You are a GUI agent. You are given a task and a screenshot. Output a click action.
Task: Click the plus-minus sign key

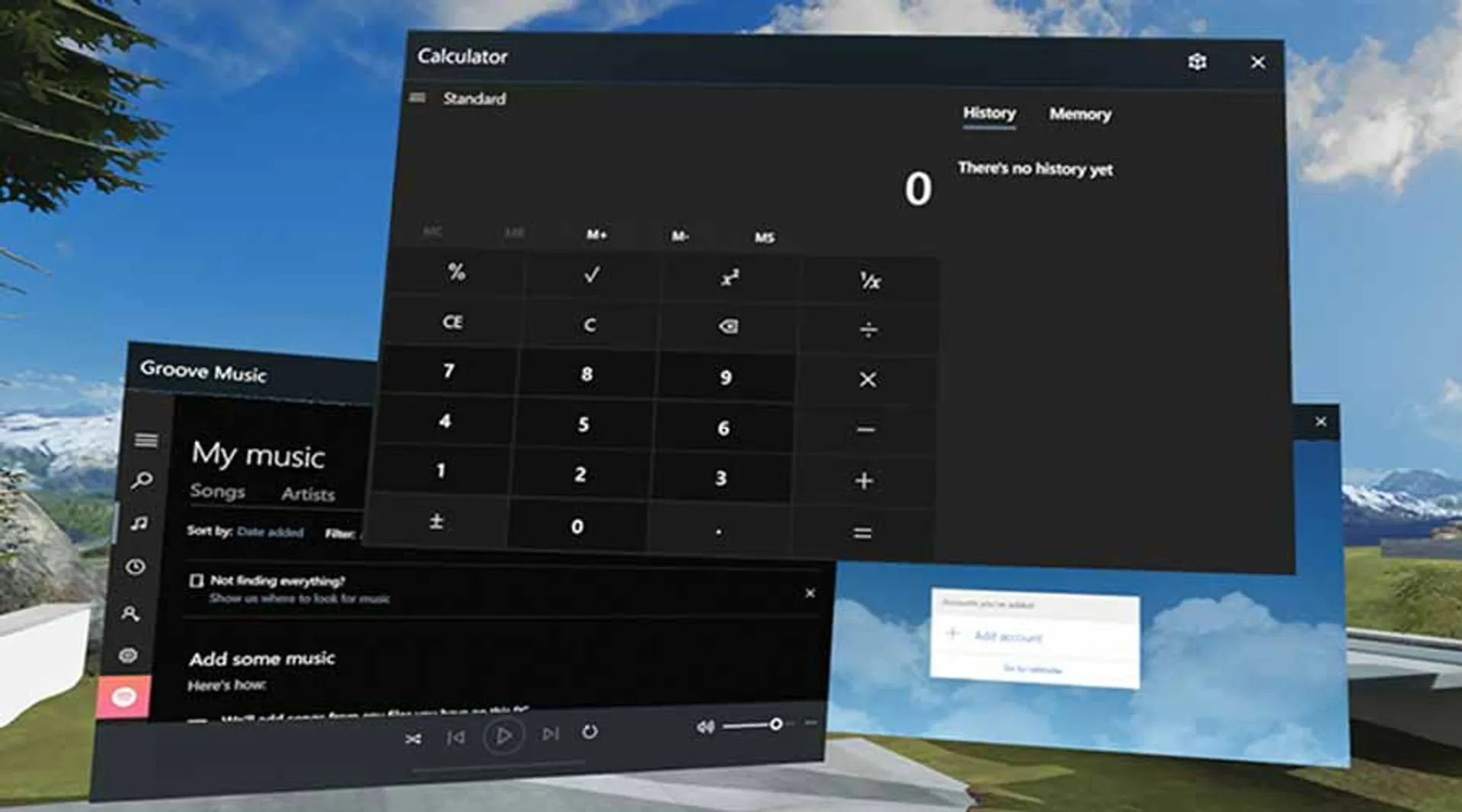tap(436, 521)
